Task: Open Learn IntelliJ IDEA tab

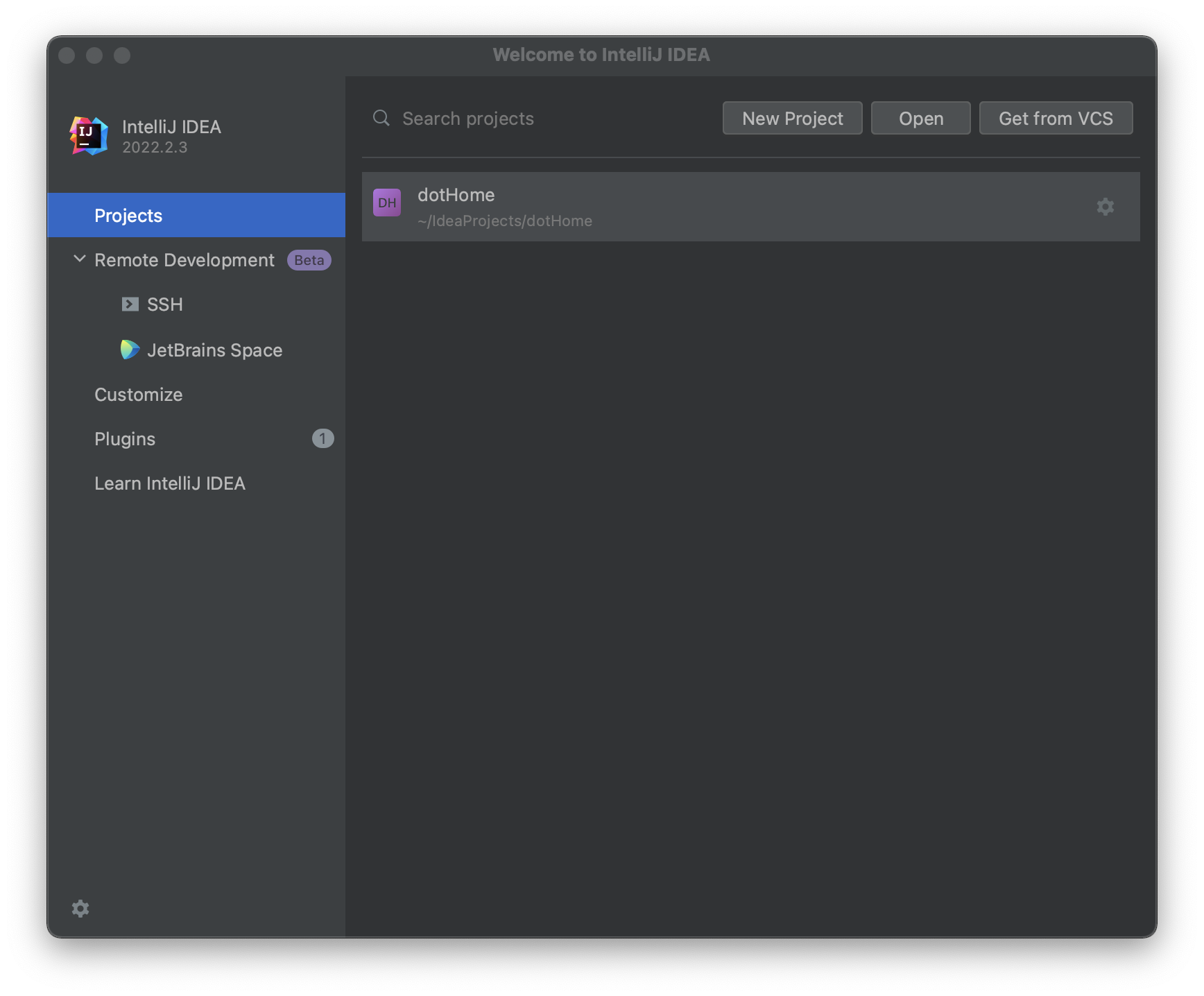Action: coord(196,483)
